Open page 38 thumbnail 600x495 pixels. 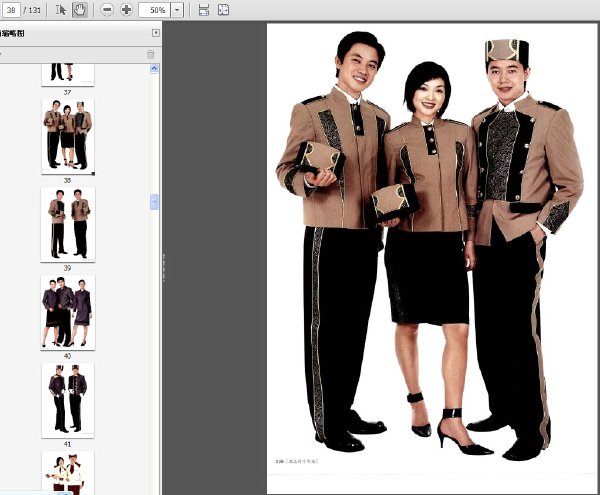[68, 137]
